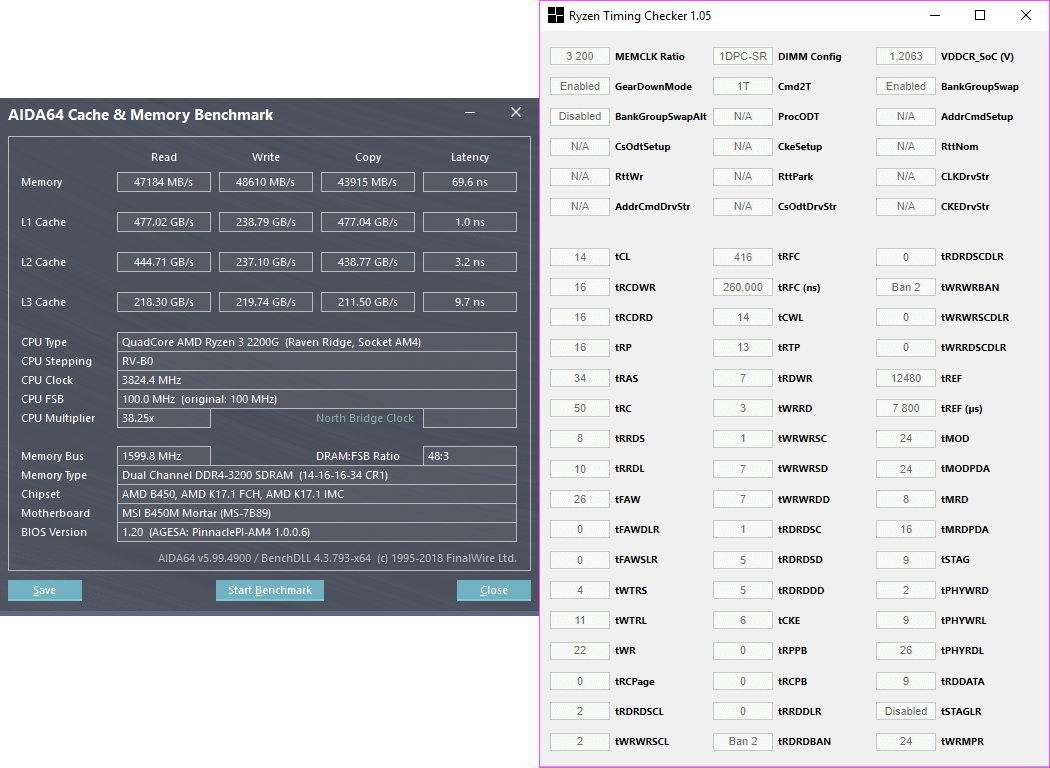The image size is (1050, 768).
Task: Click the tMRDPDA value 16 field
Action: click(905, 530)
